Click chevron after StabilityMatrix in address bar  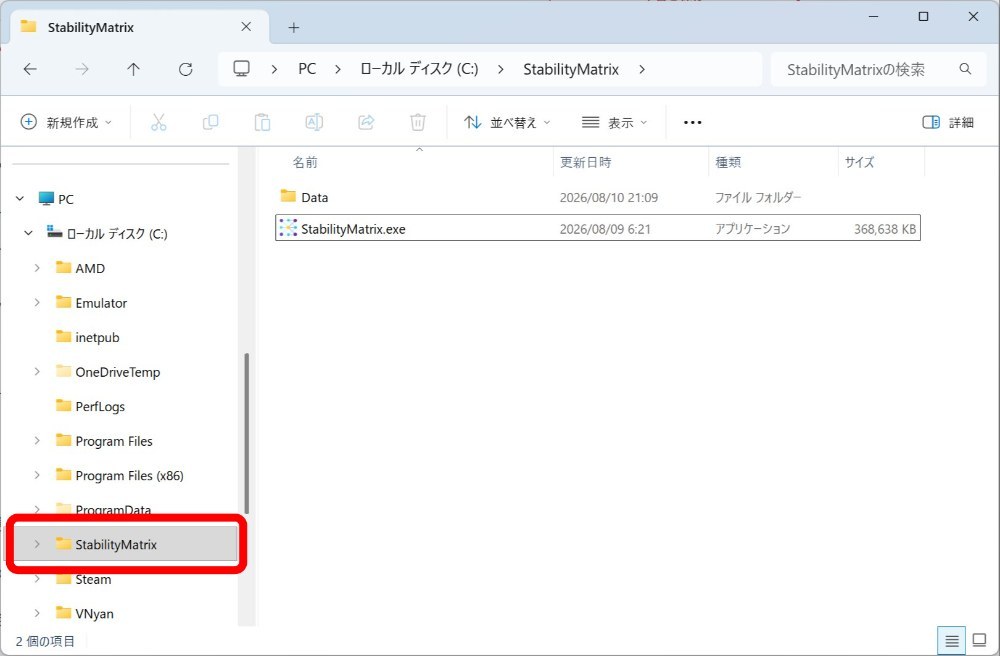(x=642, y=69)
